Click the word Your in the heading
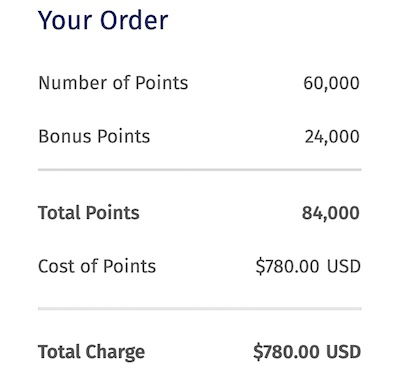This screenshot has height=370, width=400. pos(66,20)
